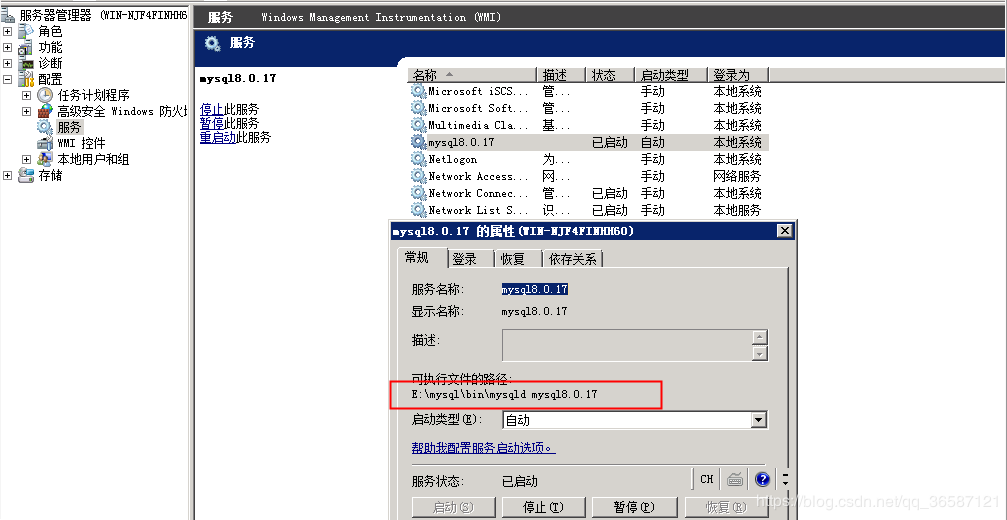Click 已启动 status of Network Connec... row
The height and width of the screenshot is (520, 1007).
[609, 193]
